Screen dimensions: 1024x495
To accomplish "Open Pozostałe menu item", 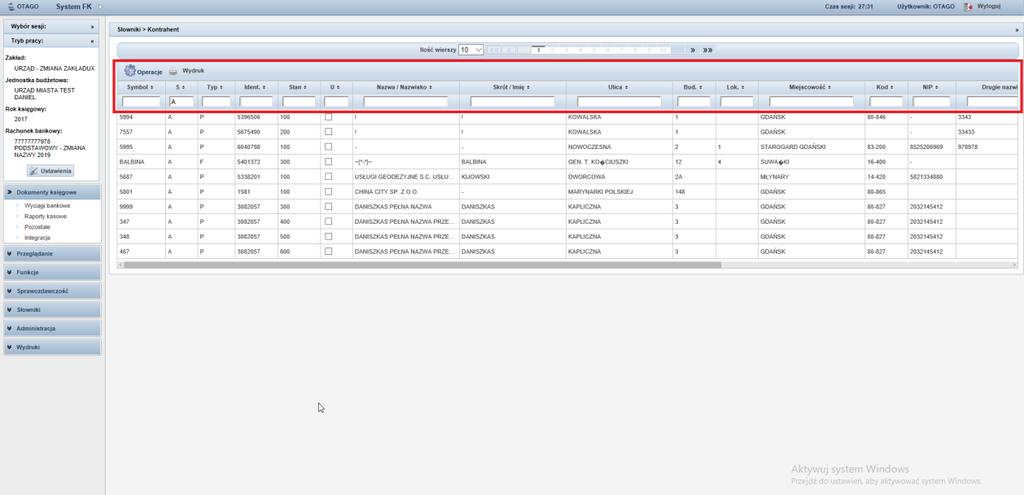I will 37,227.
